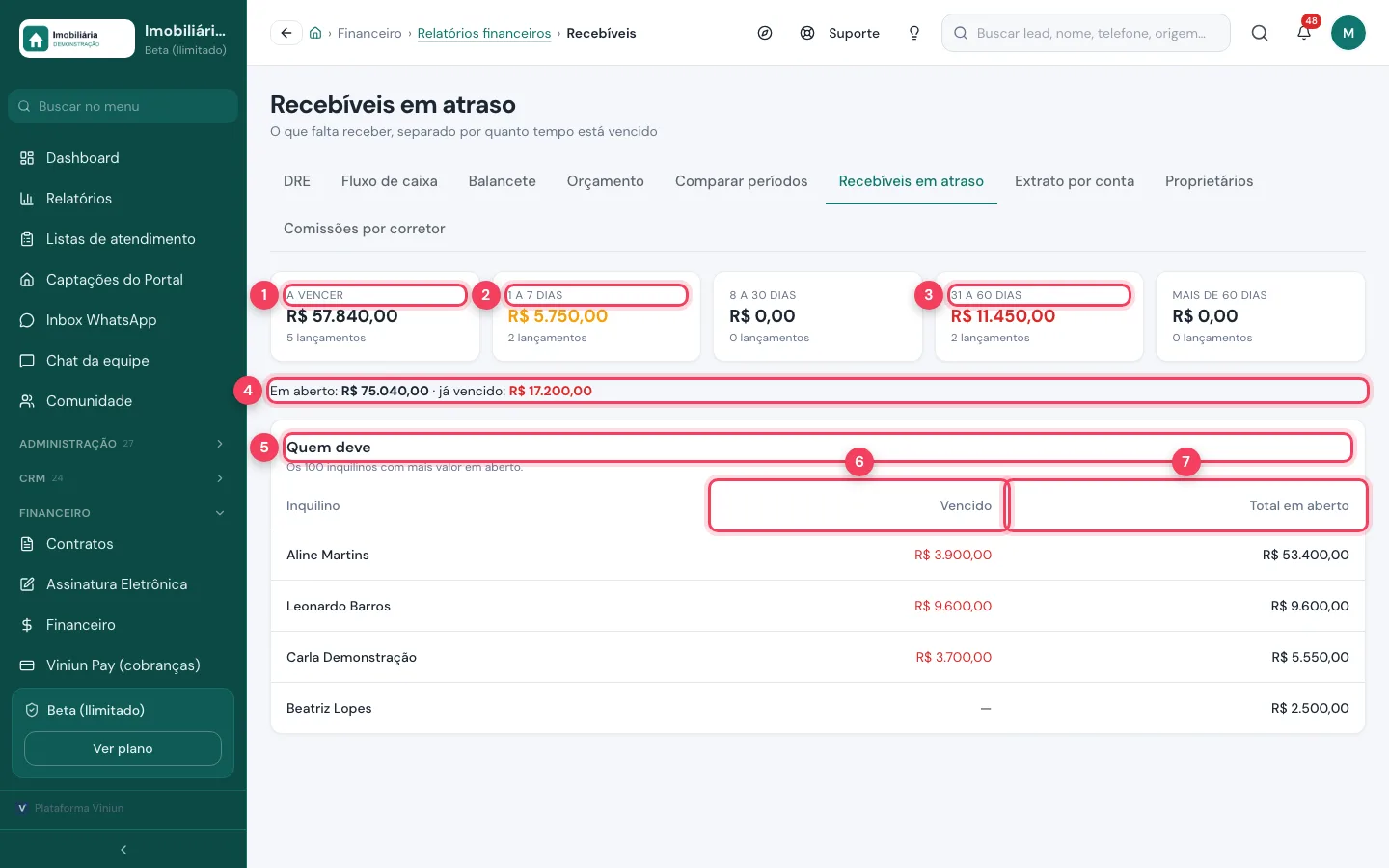The height and width of the screenshot is (868, 1389).
Task: Click the lightbulb tips icon
Action: click(914, 33)
